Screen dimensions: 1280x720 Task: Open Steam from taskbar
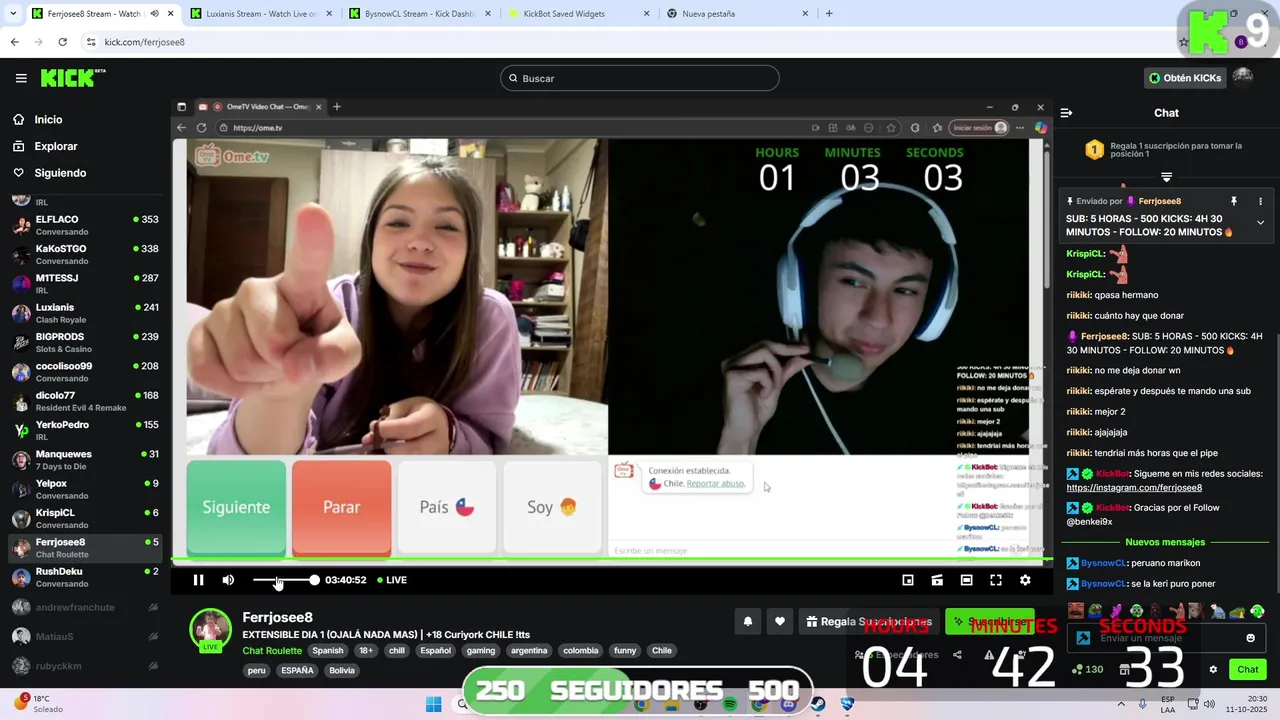click(818, 704)
